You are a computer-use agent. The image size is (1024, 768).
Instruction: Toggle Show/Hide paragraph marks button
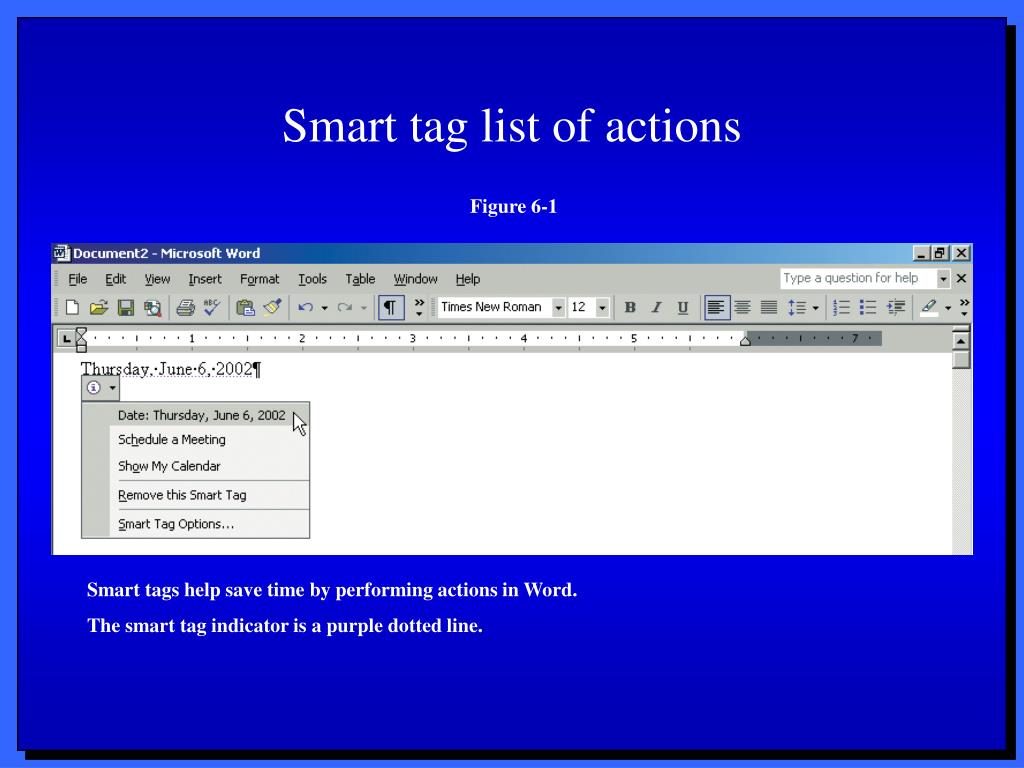(x=390, y=308)
